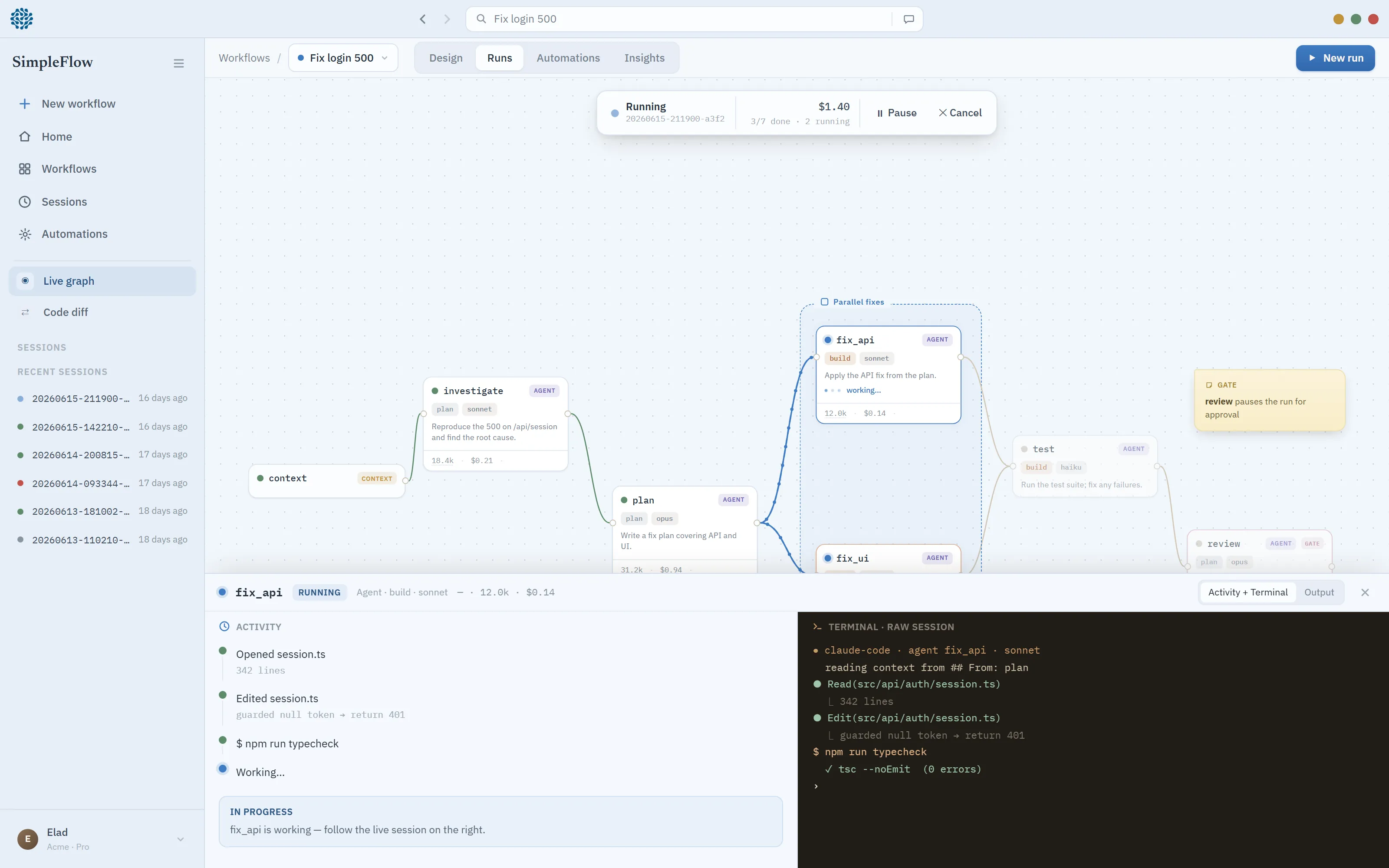Click the orange window control dot

(x=1339, y=19)
